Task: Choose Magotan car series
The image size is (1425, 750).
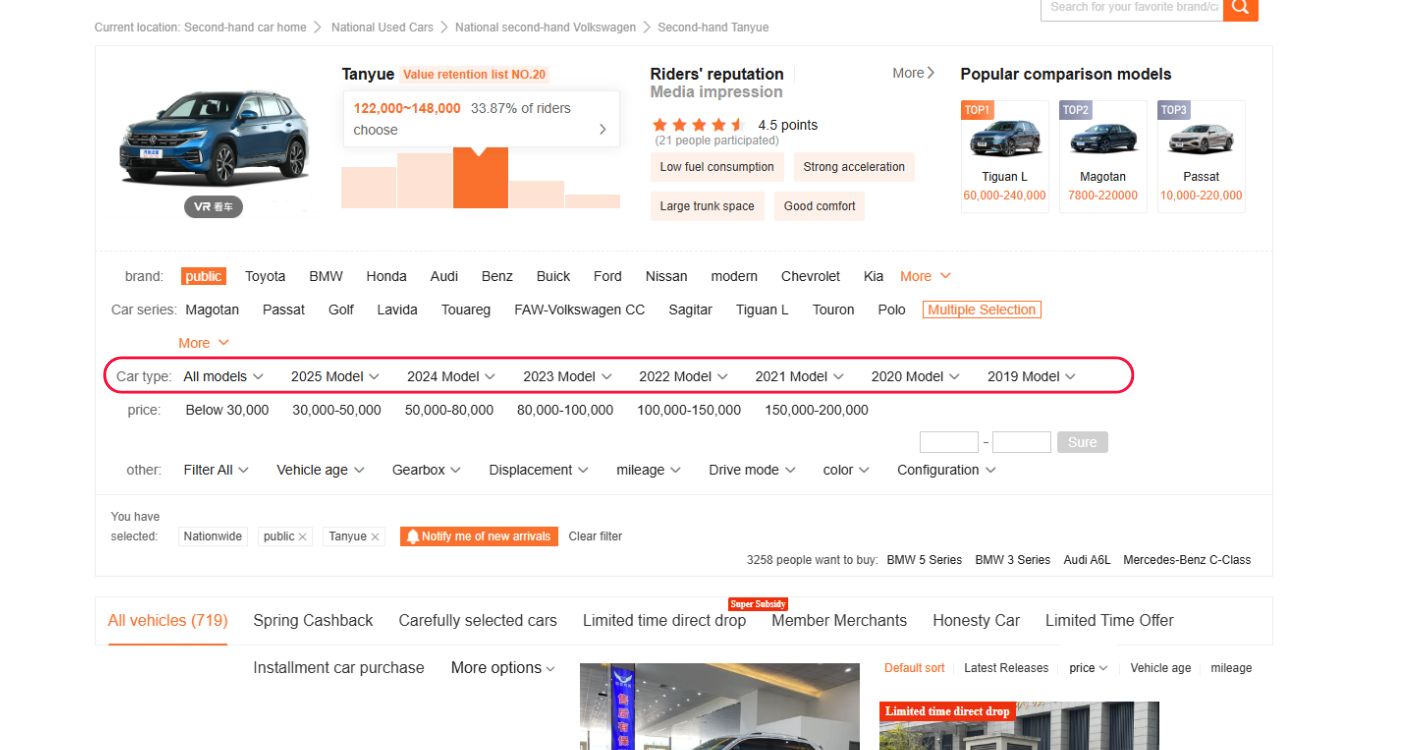Action: (212, 310)
